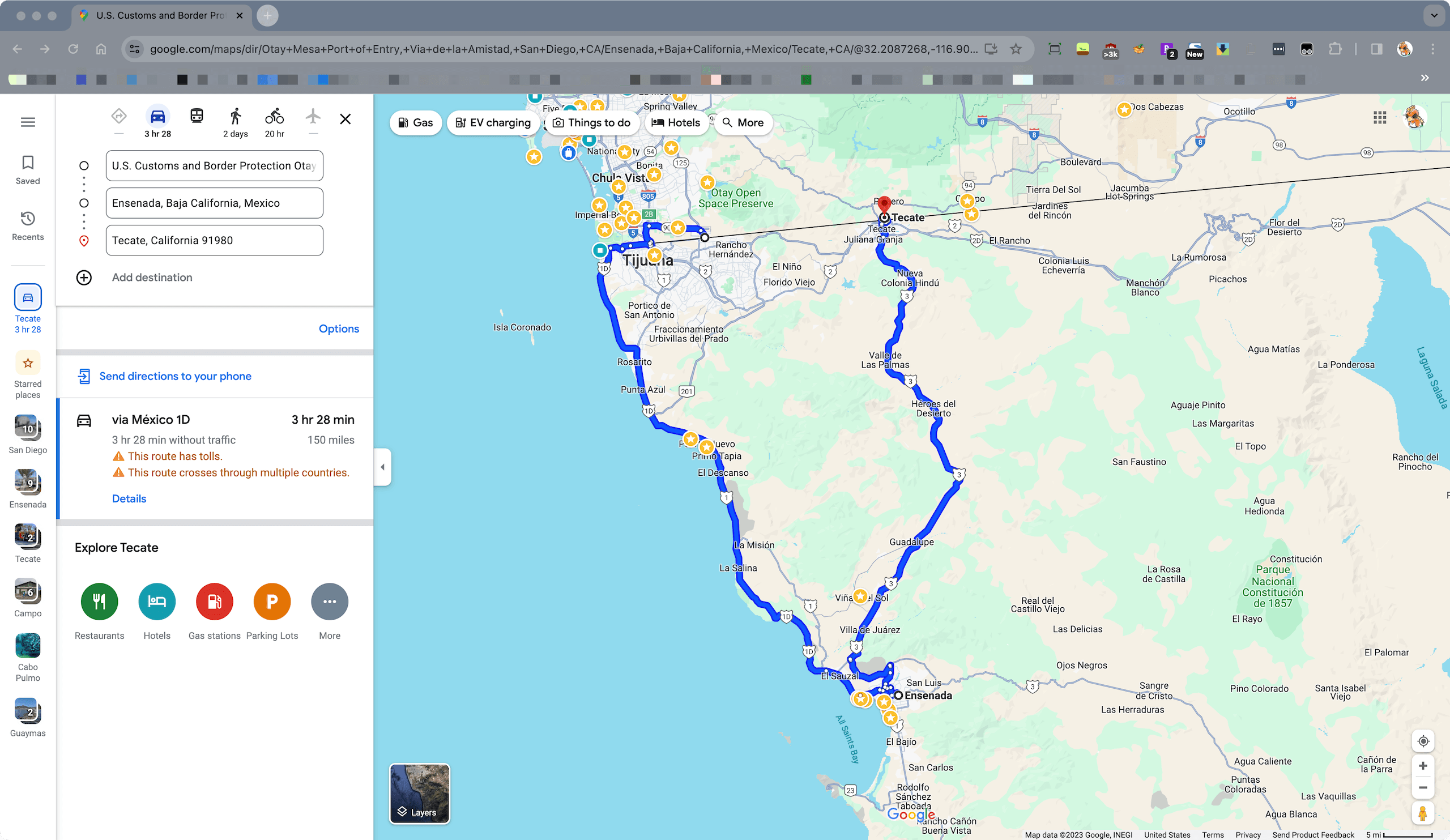This screenshot has width=1450, height=840.
Task: Click show your location button
Action: click(x=1422, y=741)
